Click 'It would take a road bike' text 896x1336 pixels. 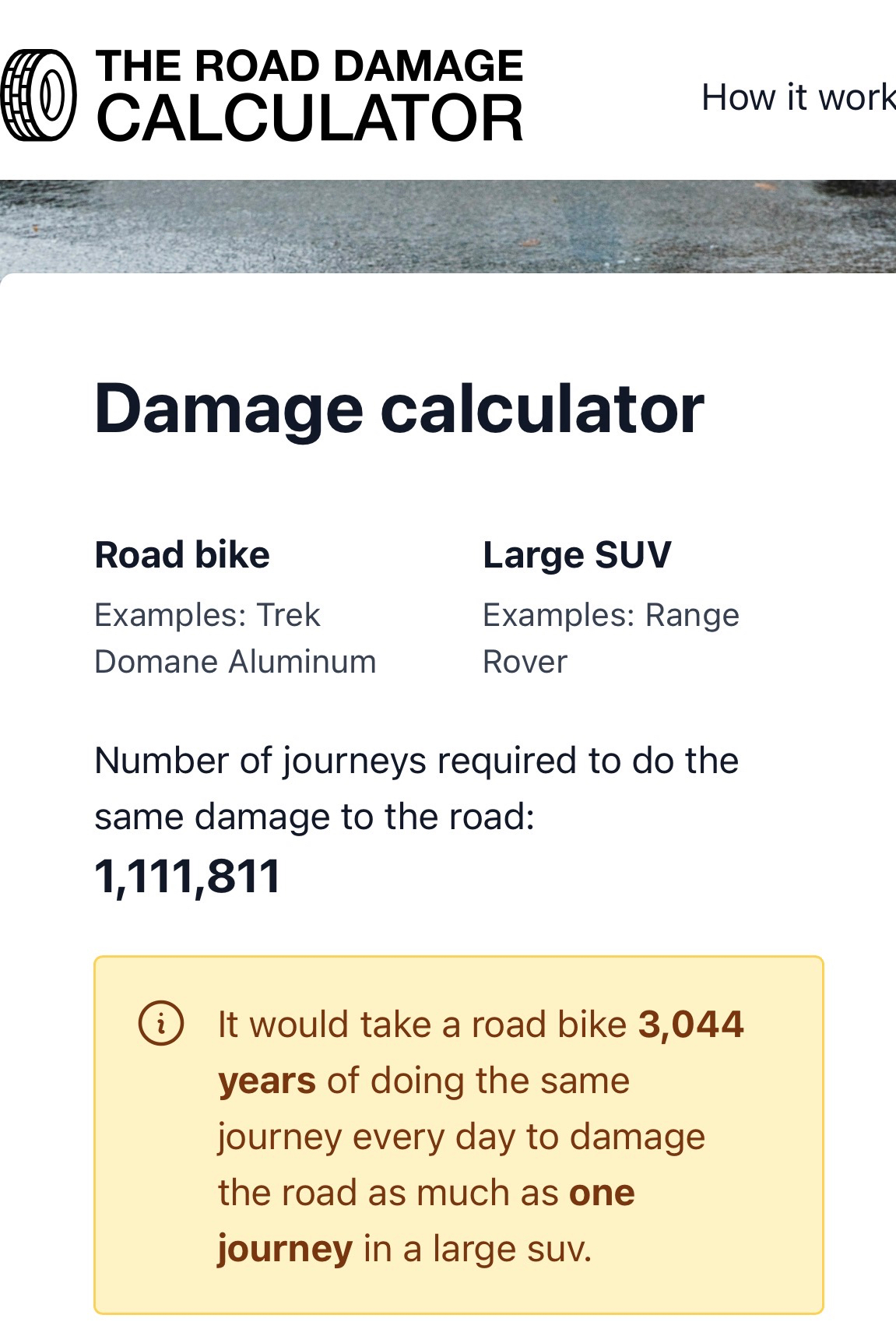[x=422, y=1025]
